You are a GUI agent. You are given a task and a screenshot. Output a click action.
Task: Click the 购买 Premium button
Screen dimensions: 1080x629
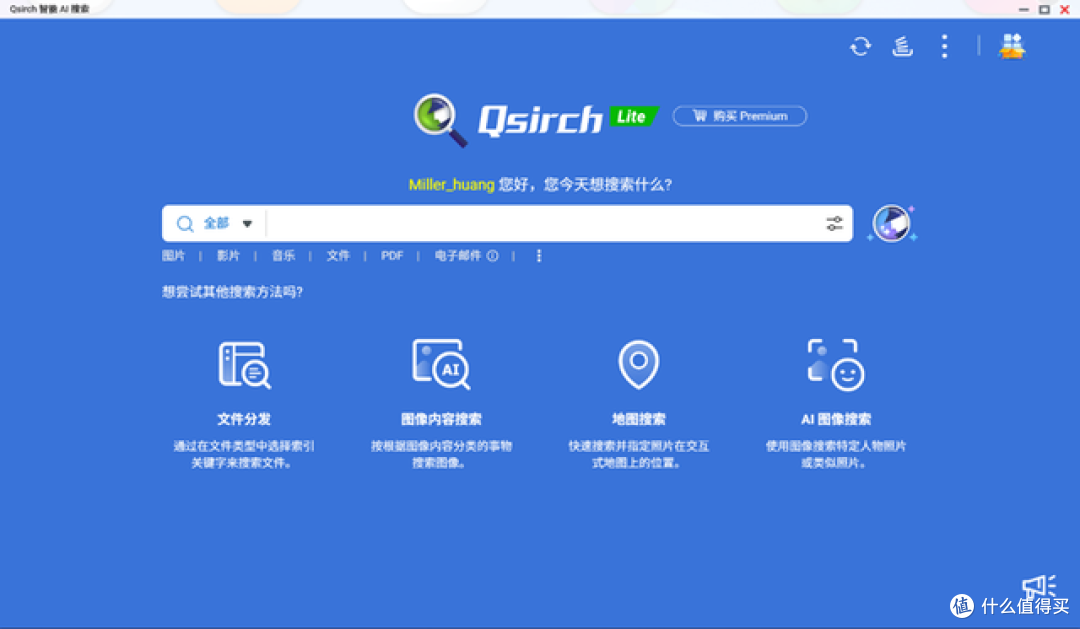pos(740,116)
